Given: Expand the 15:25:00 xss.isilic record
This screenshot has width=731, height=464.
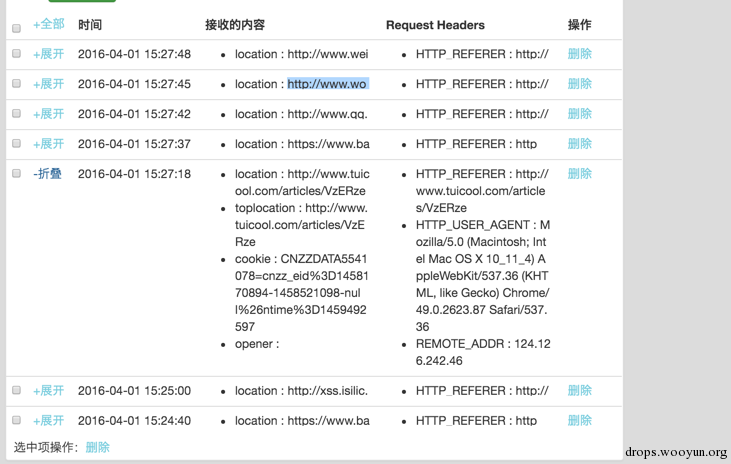Looking at the screenshot, I should coord(48,391).
